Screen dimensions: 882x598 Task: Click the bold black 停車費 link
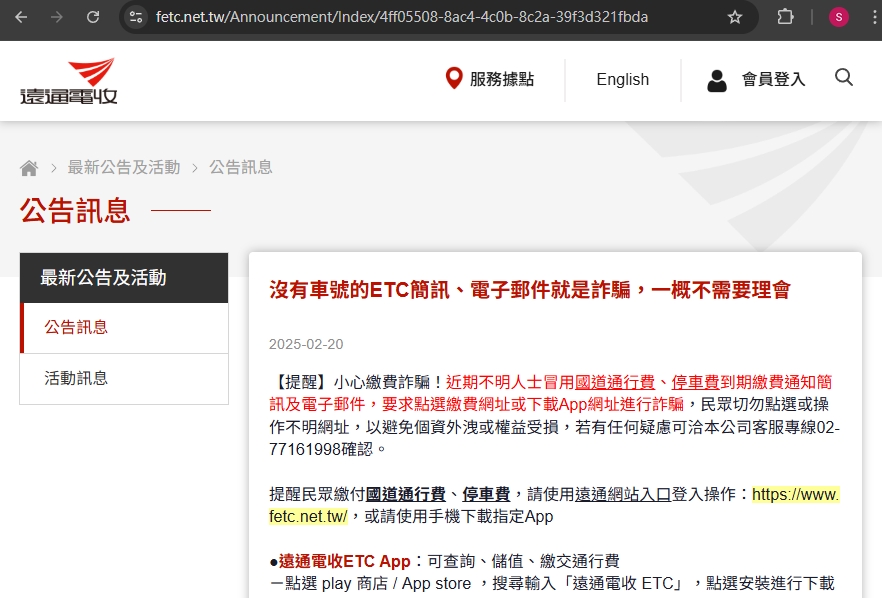pyautogui.click(x=486, y=494)
